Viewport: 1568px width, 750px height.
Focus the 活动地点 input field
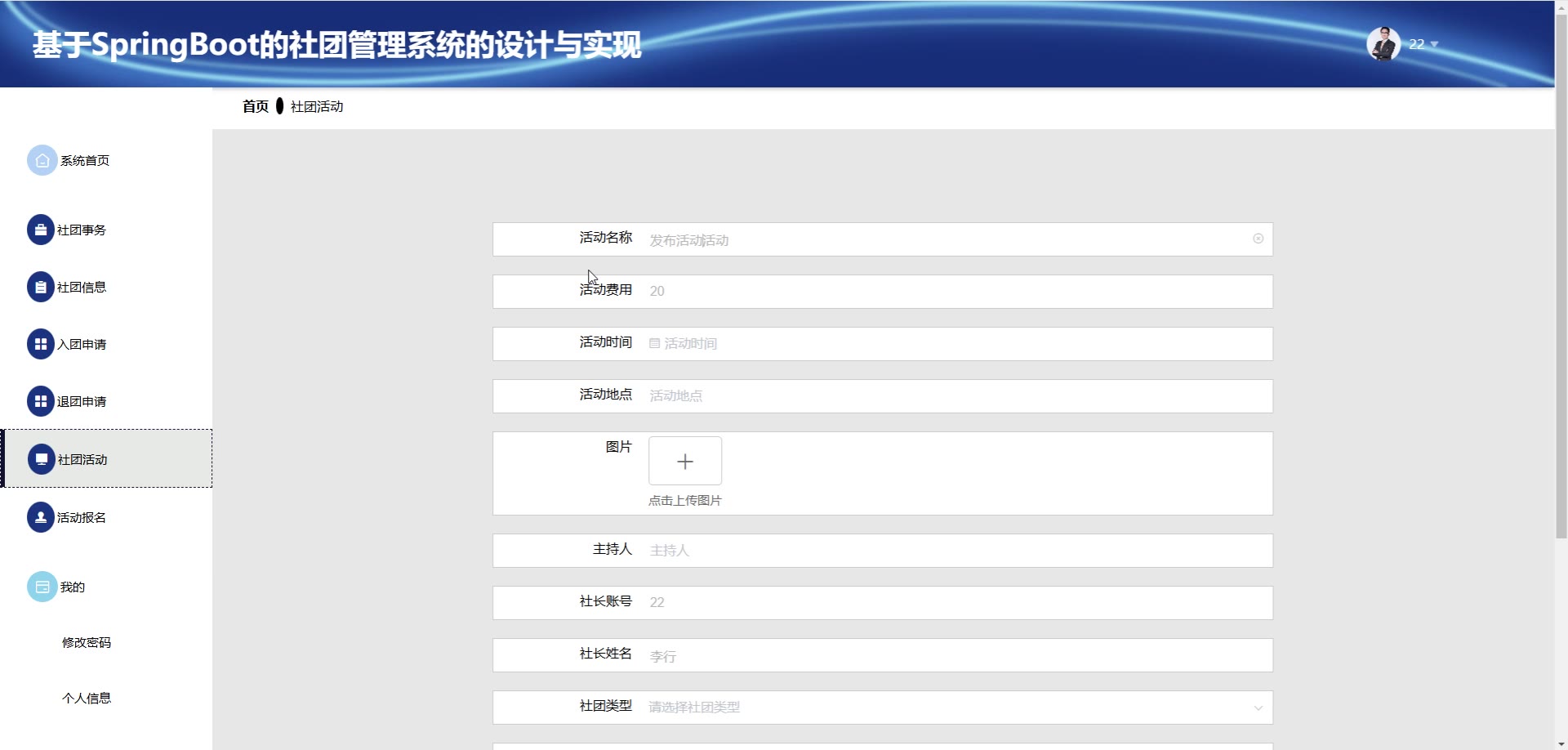[956, 396]
